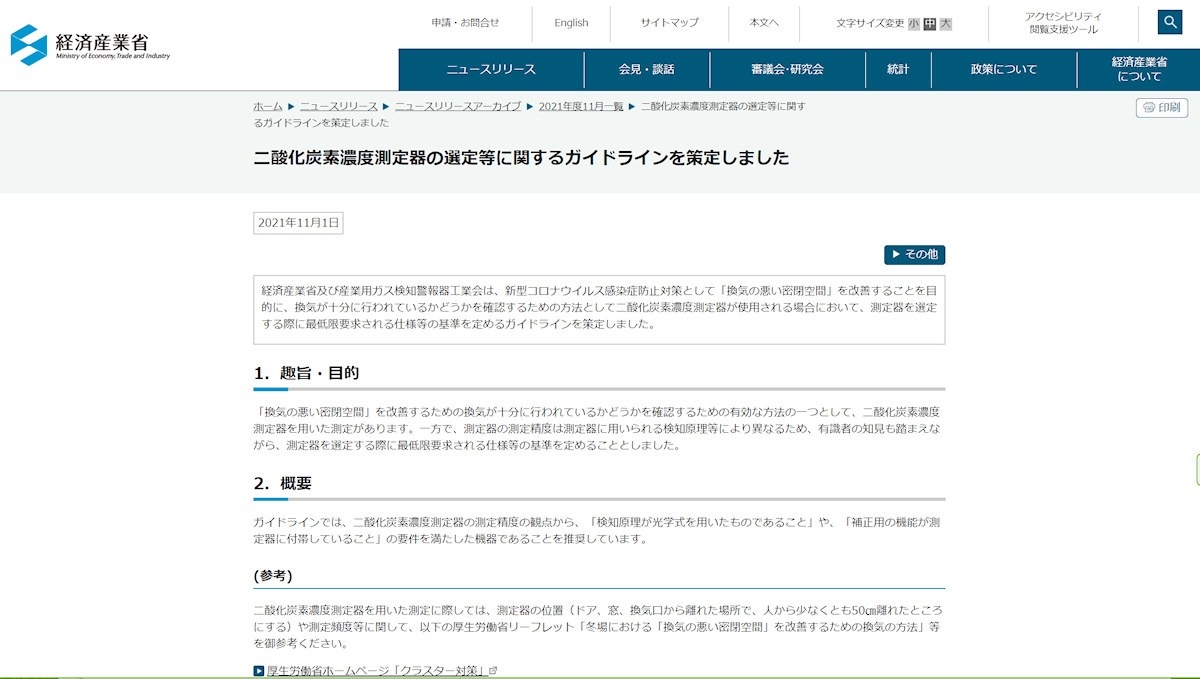Screen dimensions: 1200x679
Task: Switch site language to English
Action: pyautogui.click(x=571, y=23)
